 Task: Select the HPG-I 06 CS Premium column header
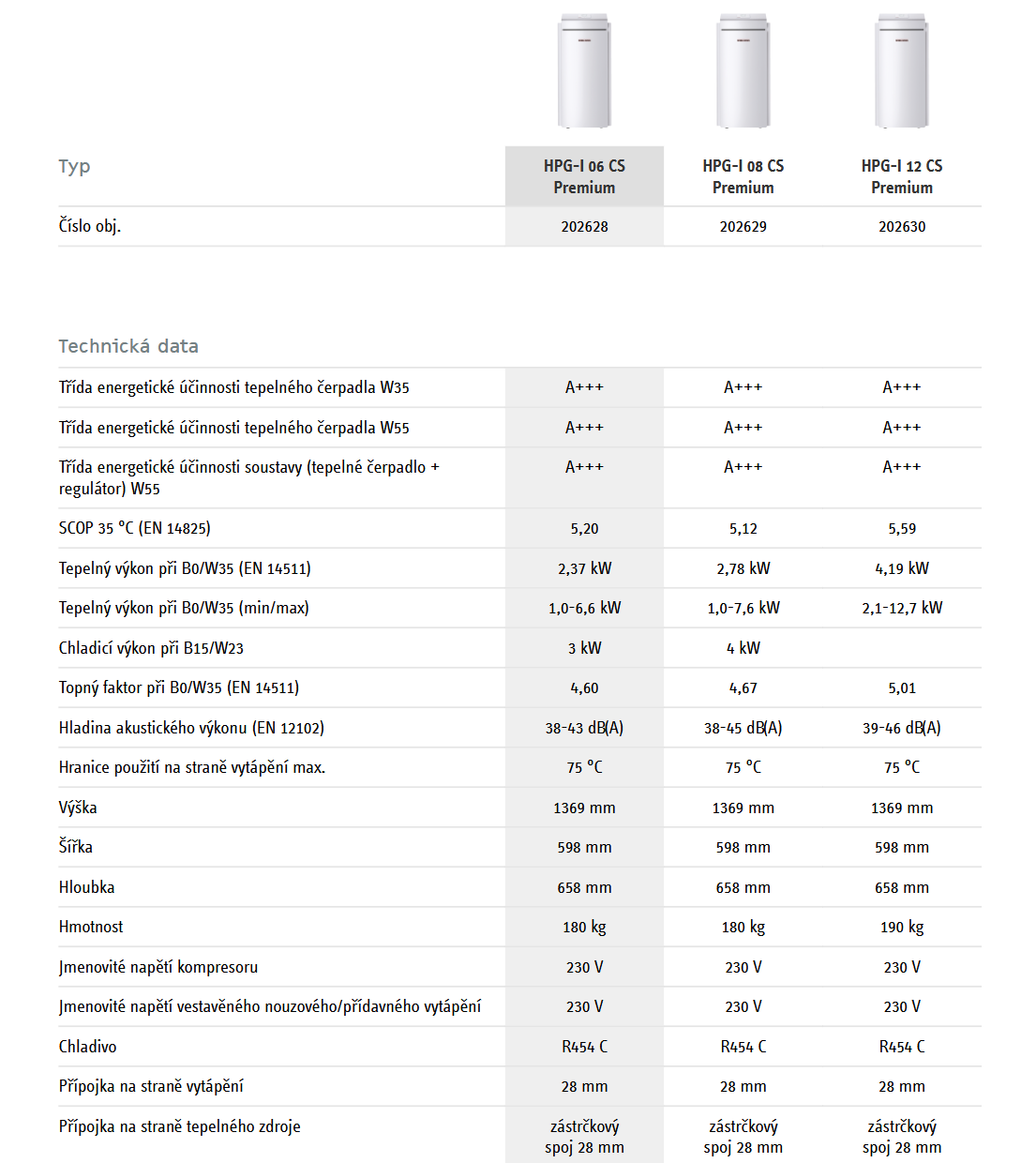[584, 176]
